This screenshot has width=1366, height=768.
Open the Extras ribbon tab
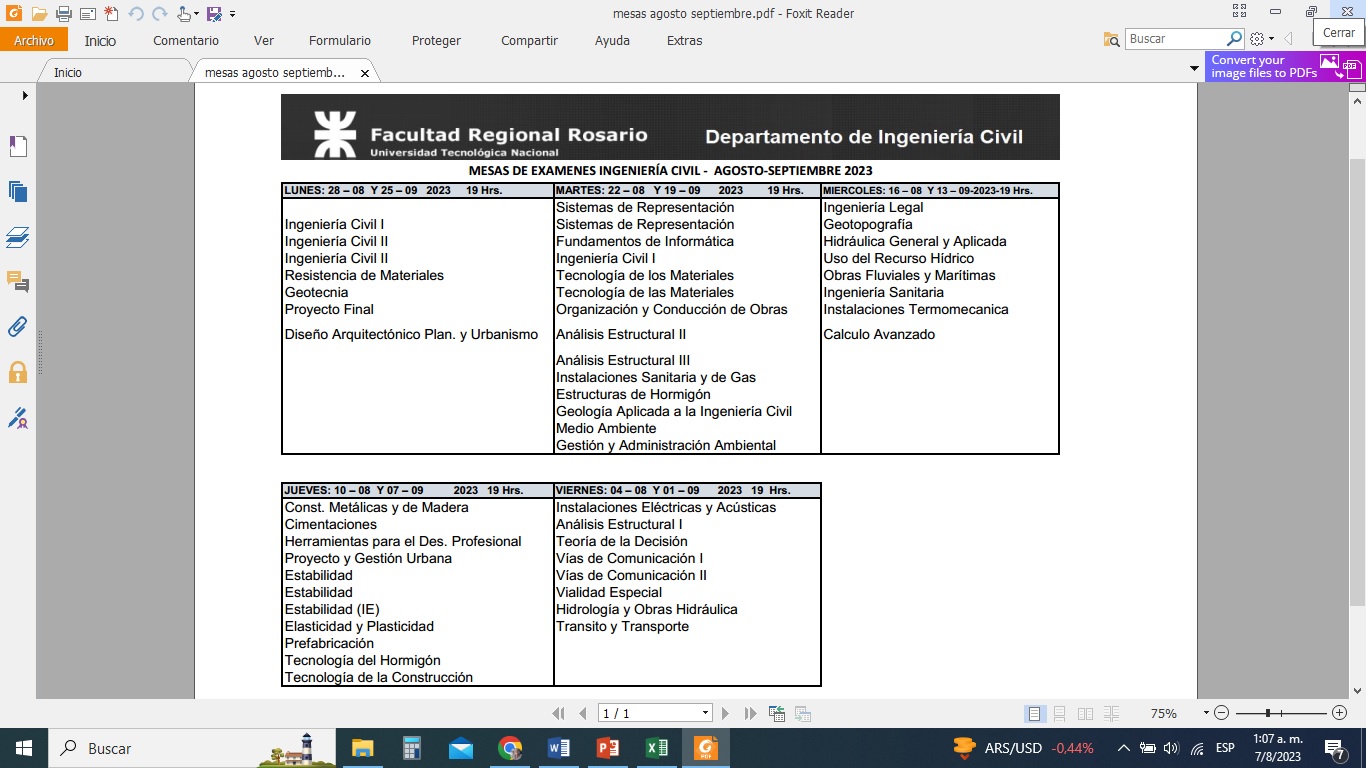[x=684, y=41]
